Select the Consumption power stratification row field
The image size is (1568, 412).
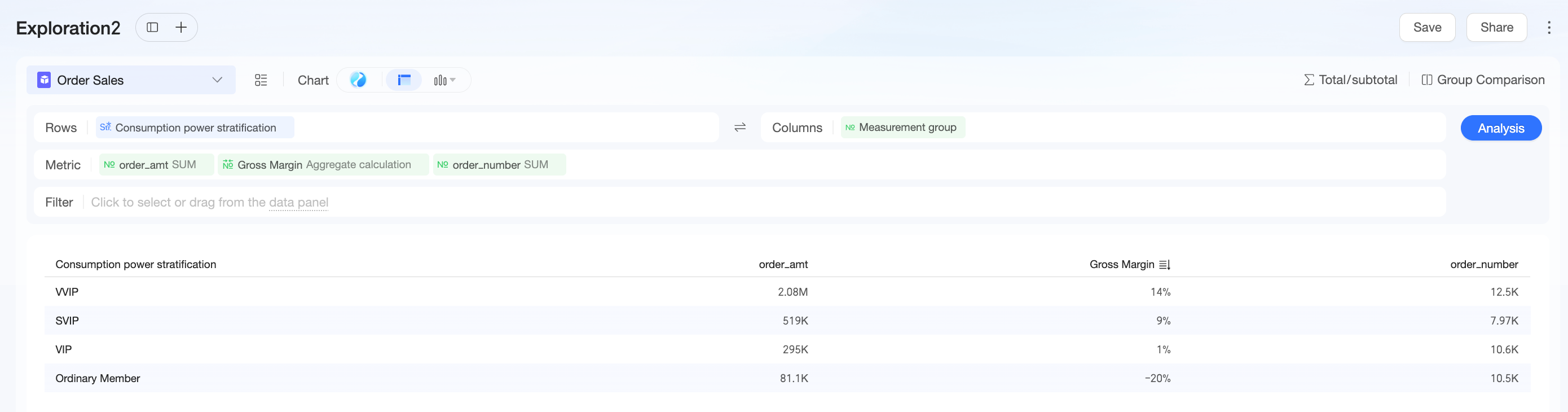point(195,128)
